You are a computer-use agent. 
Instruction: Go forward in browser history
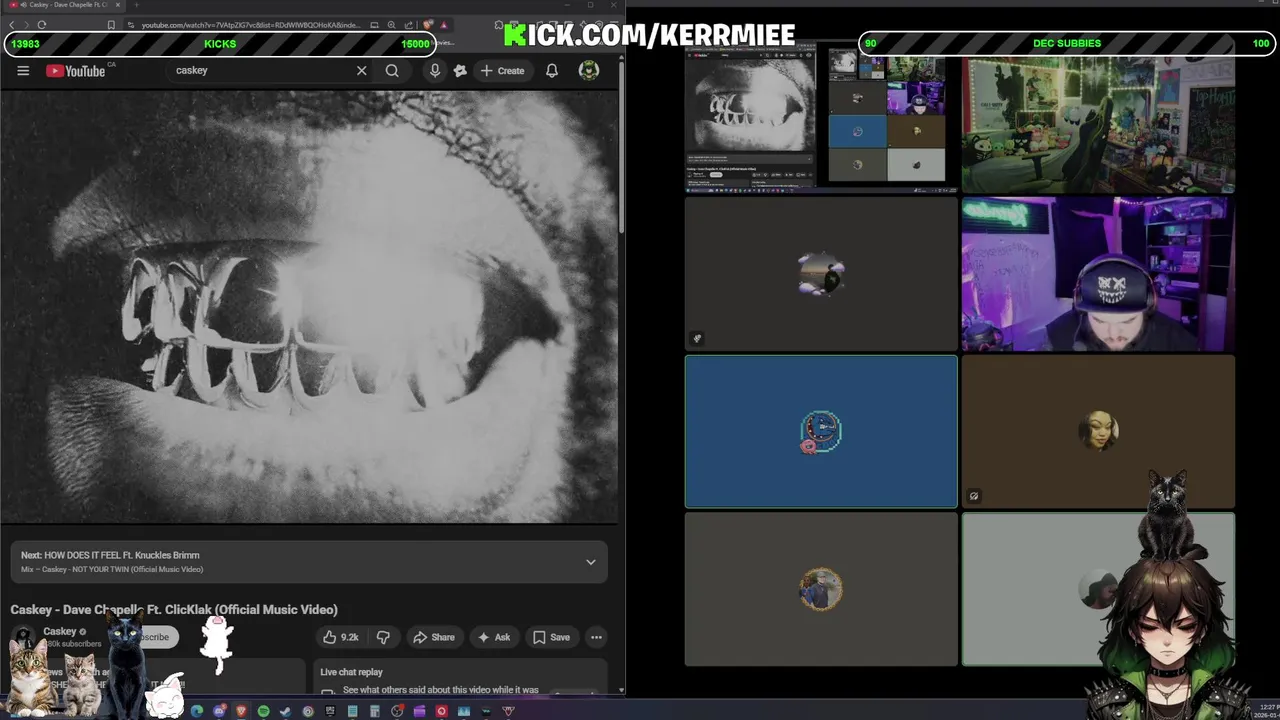coord(27,25)
